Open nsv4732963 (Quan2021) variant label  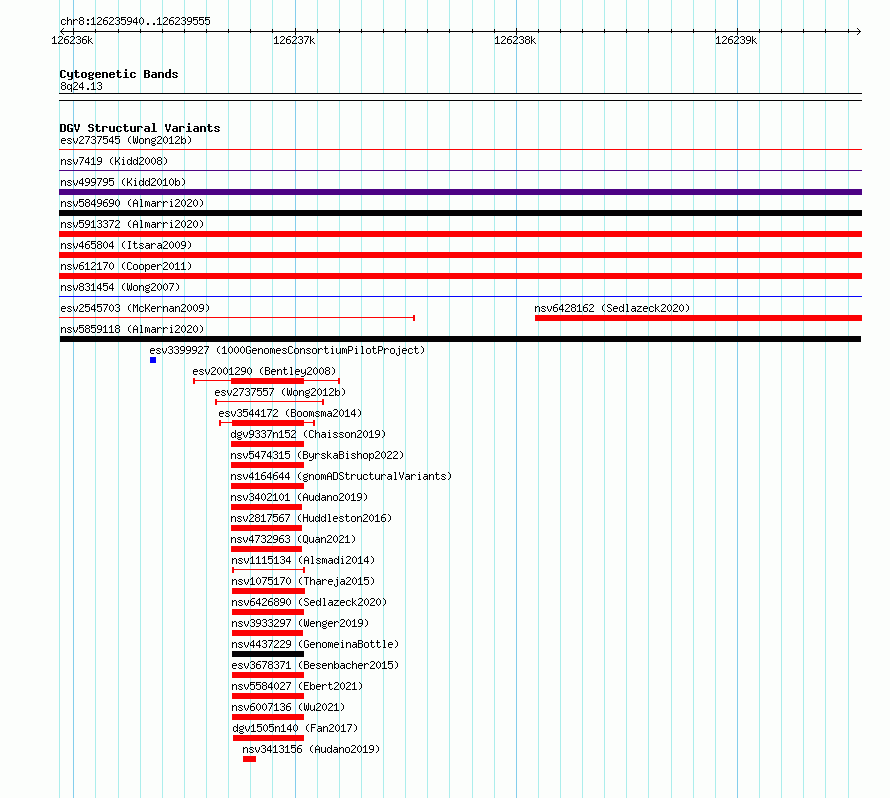pyautogui.click(x=293, y=539)
